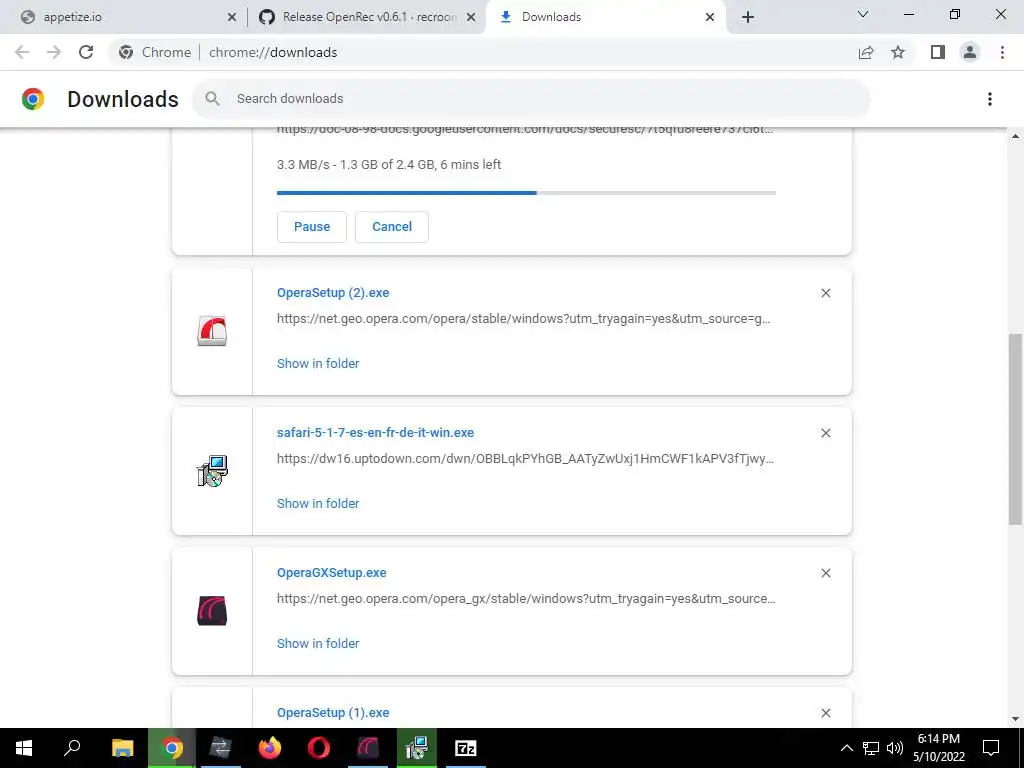Remove OperaSetup (1).exe from list

tap(825, 713)
